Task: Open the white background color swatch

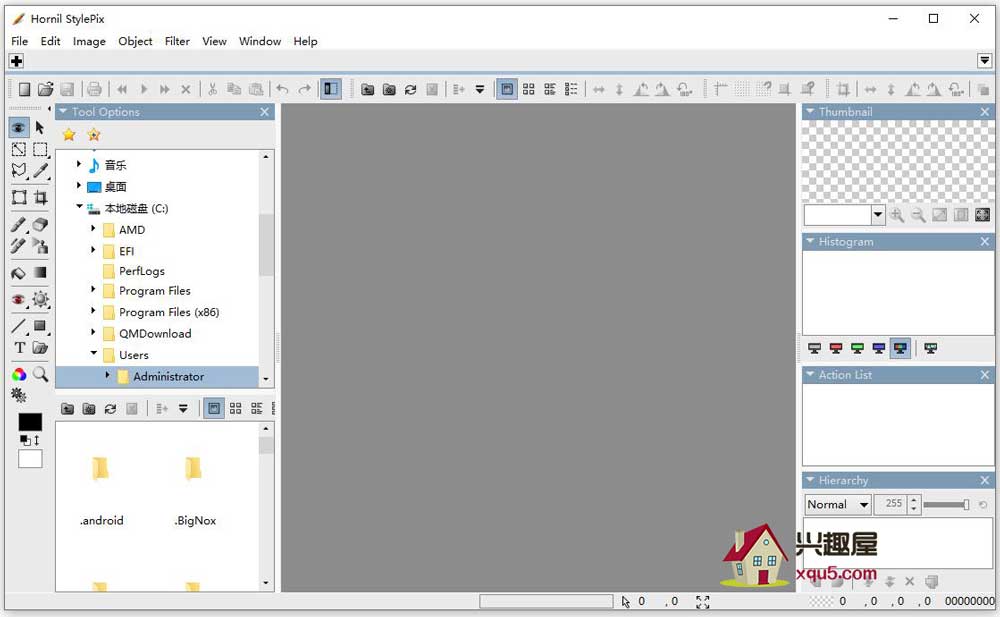Action: click(x=30, y=459)
